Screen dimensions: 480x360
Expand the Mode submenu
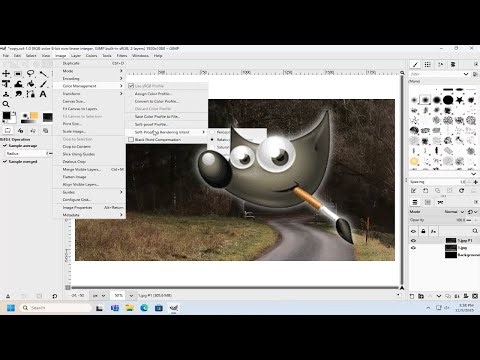90,71
